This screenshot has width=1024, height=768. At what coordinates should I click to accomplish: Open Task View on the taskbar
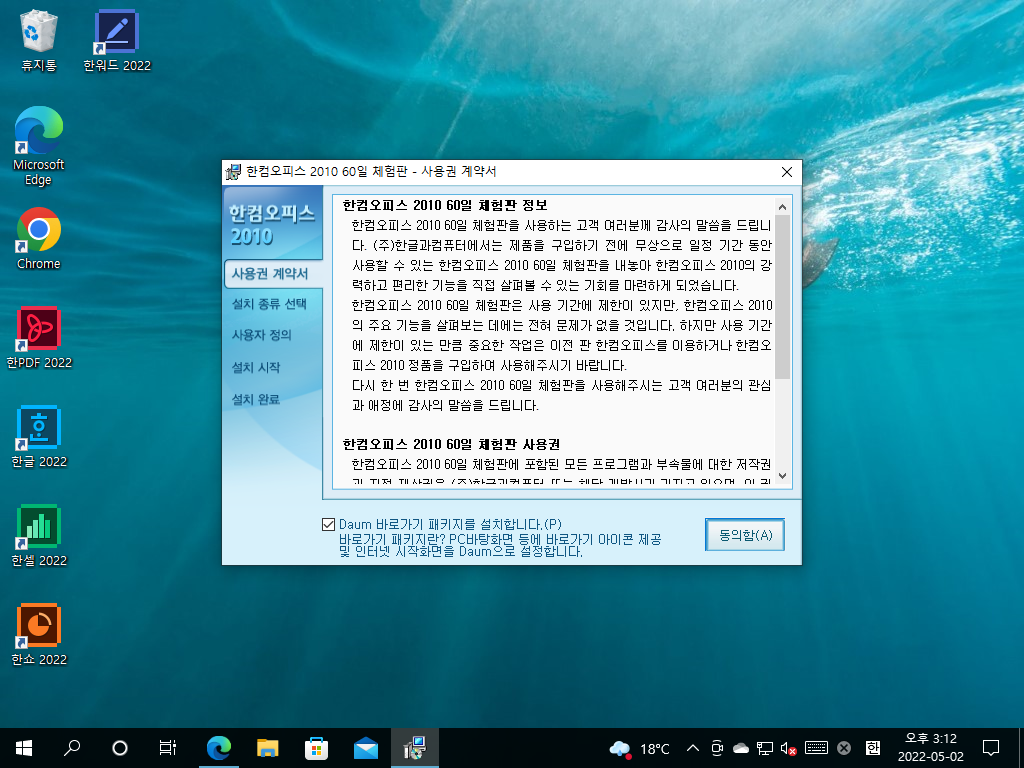click(x=168, y=748)
